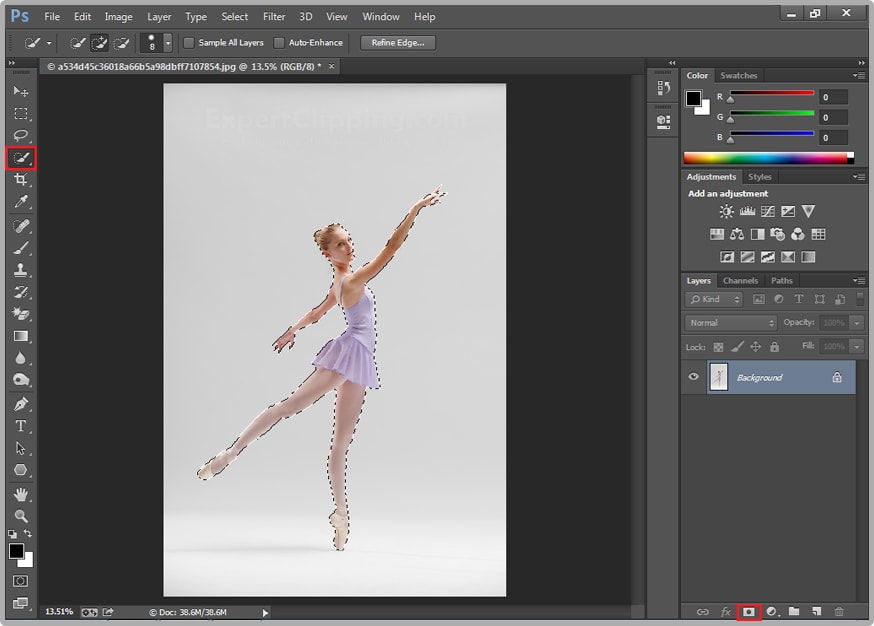Select the Quick Selection tool
The height and width of the screenshot is (626, 874).
click(21, 158)
